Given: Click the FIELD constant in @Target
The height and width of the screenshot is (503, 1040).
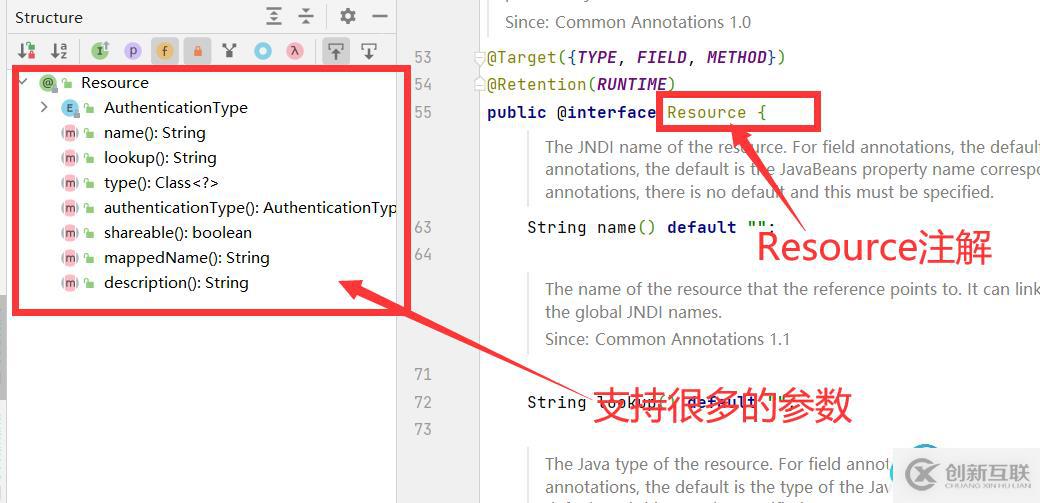Looking at the screenshot, I should (x=661, y=58).
